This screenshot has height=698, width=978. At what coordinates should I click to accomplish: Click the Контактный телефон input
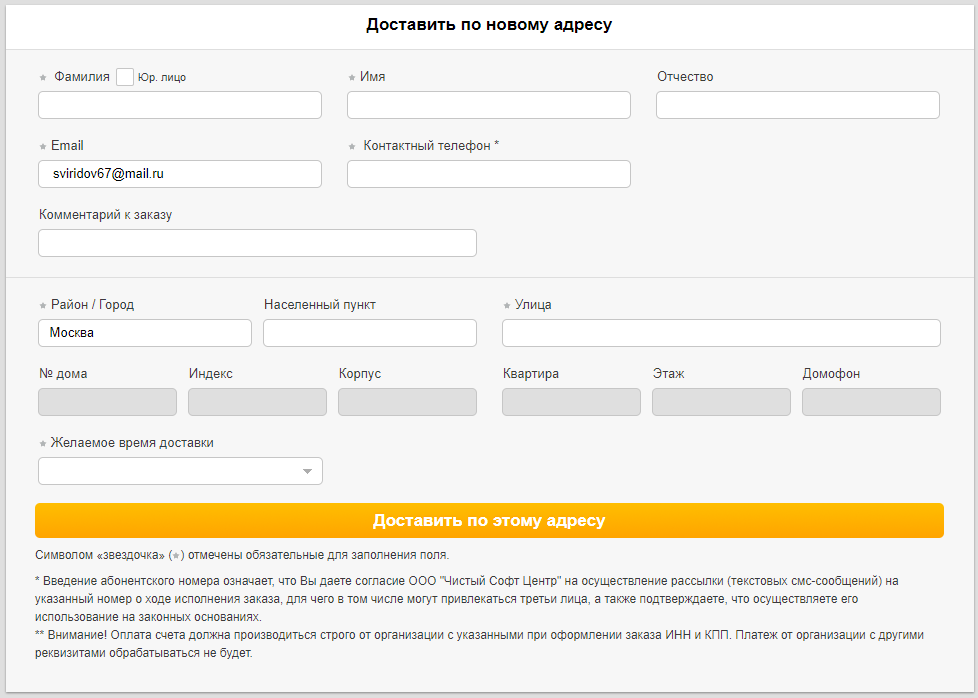coord(488,174)
